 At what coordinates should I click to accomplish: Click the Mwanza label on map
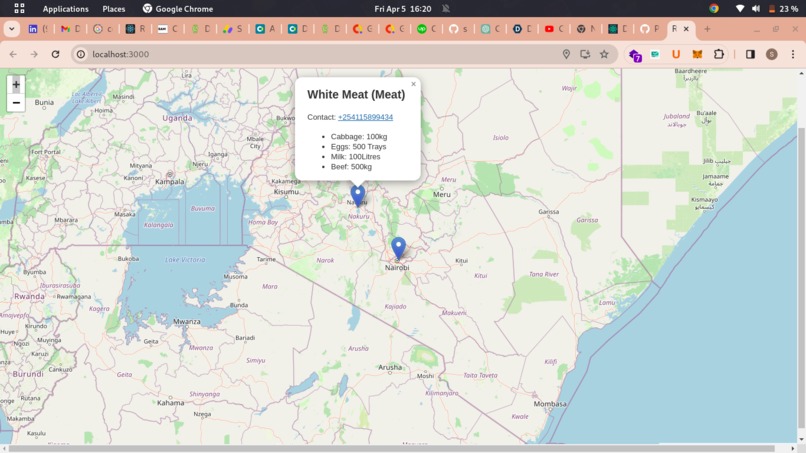tap(187, 321)
